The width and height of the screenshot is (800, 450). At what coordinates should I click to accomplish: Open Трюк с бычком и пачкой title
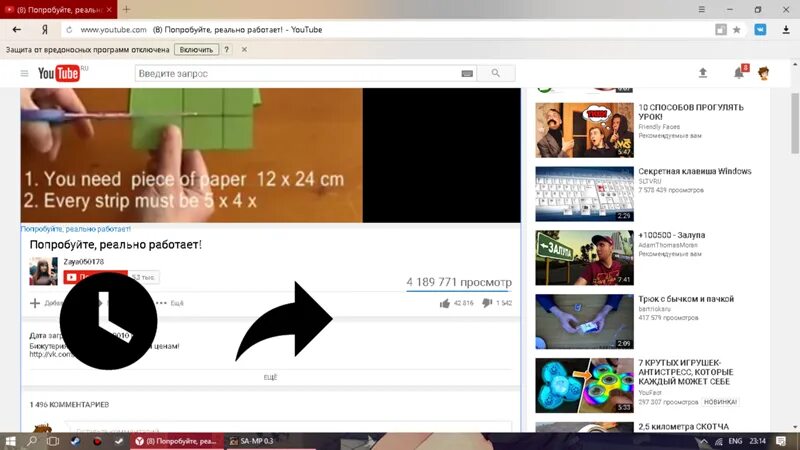click(x=686, y=299)
